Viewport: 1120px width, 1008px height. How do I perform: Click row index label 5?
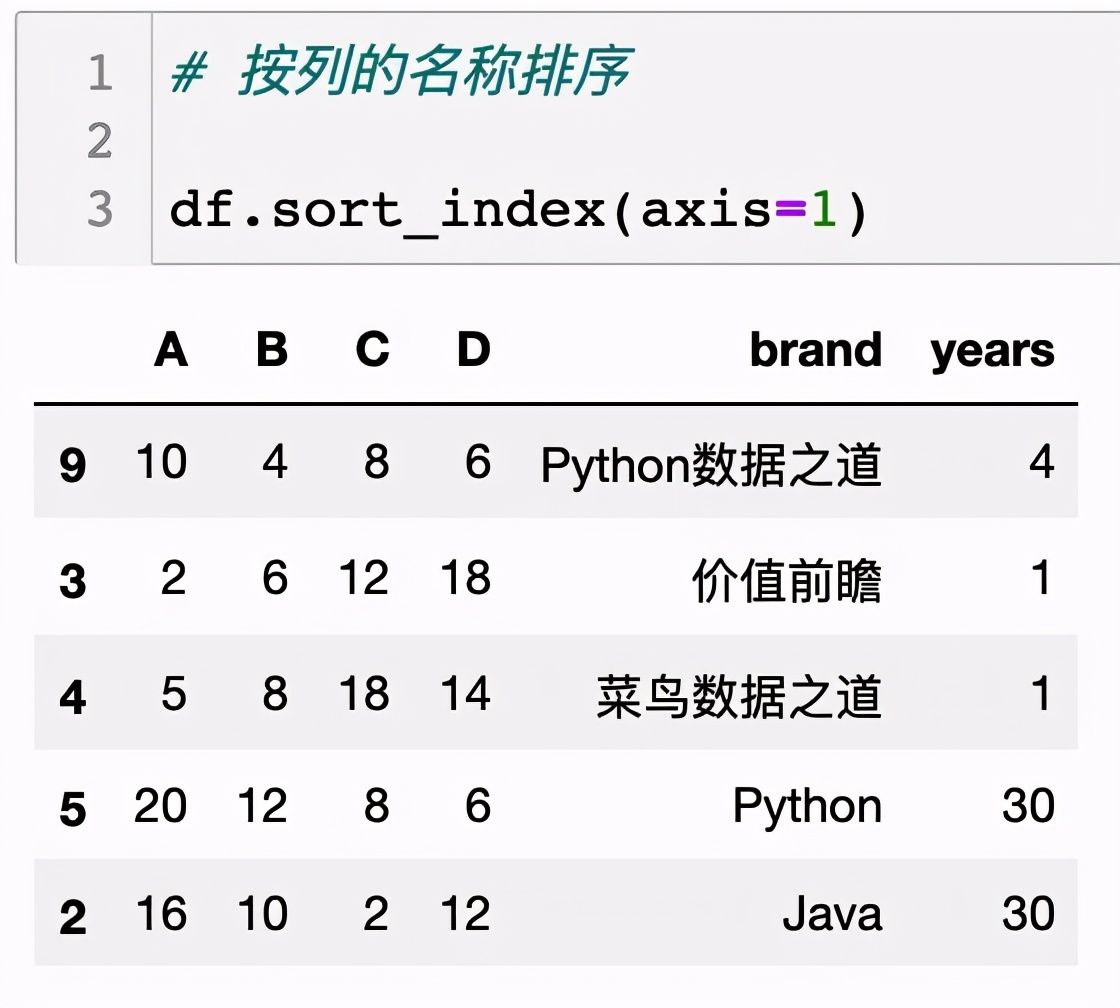click(x=73, y=809)
